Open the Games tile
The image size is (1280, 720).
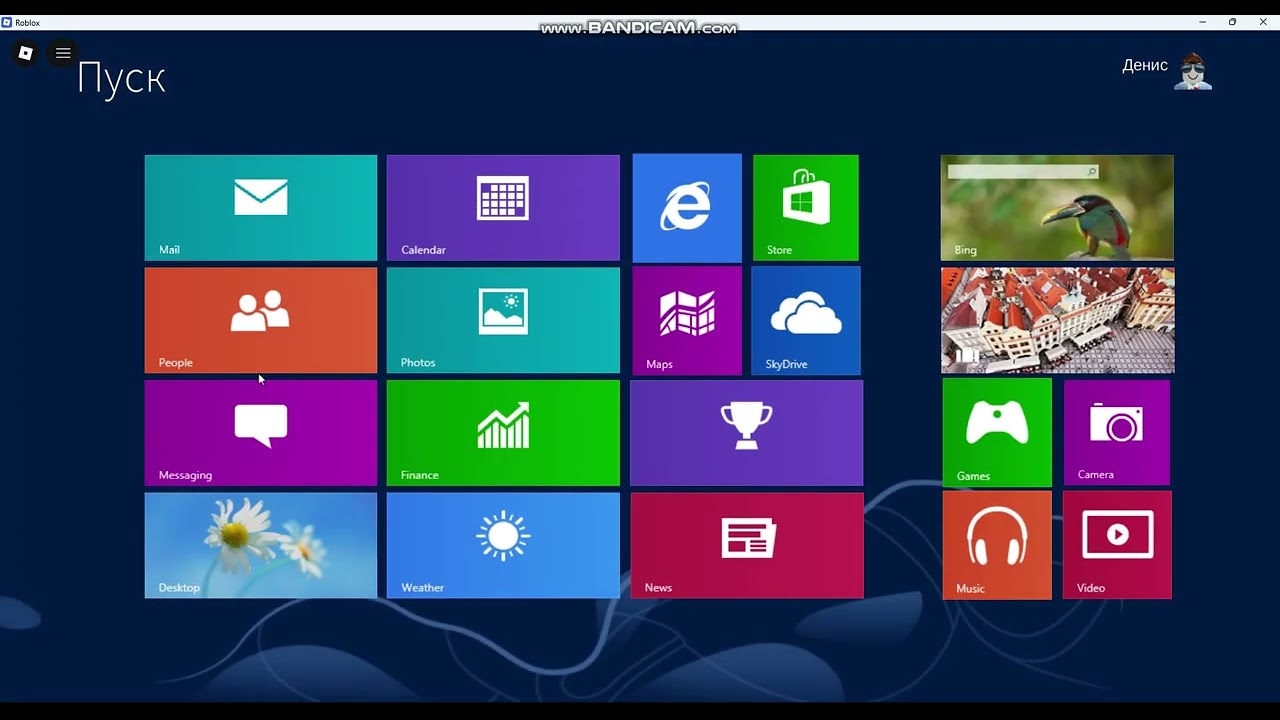tap(997, 433)
